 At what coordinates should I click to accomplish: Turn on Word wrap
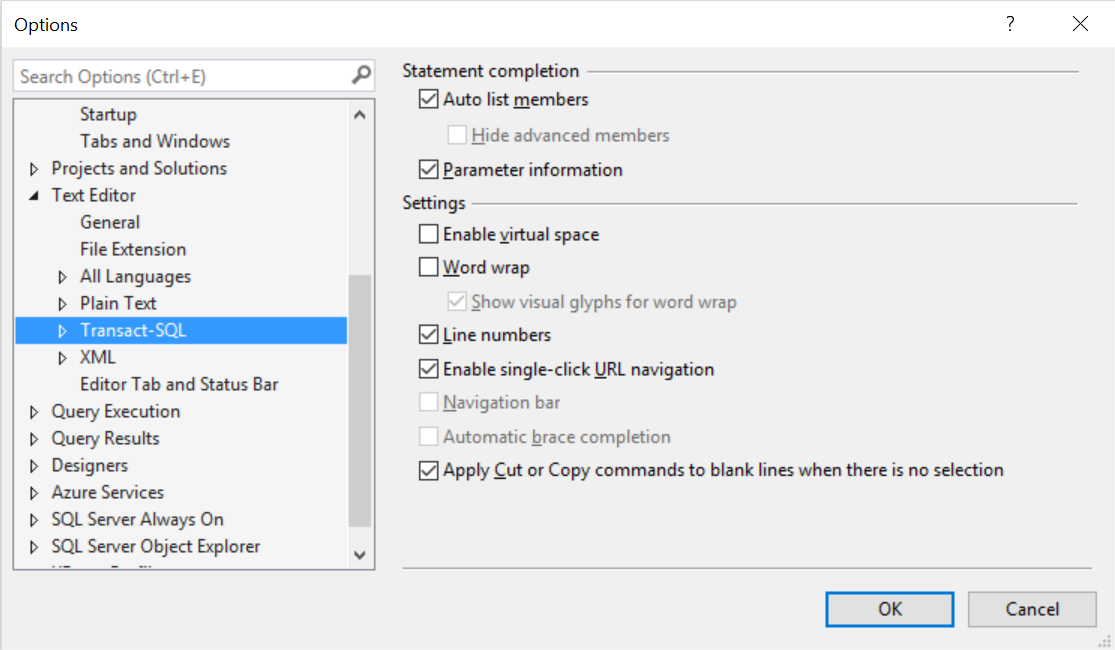pos(429,267)
